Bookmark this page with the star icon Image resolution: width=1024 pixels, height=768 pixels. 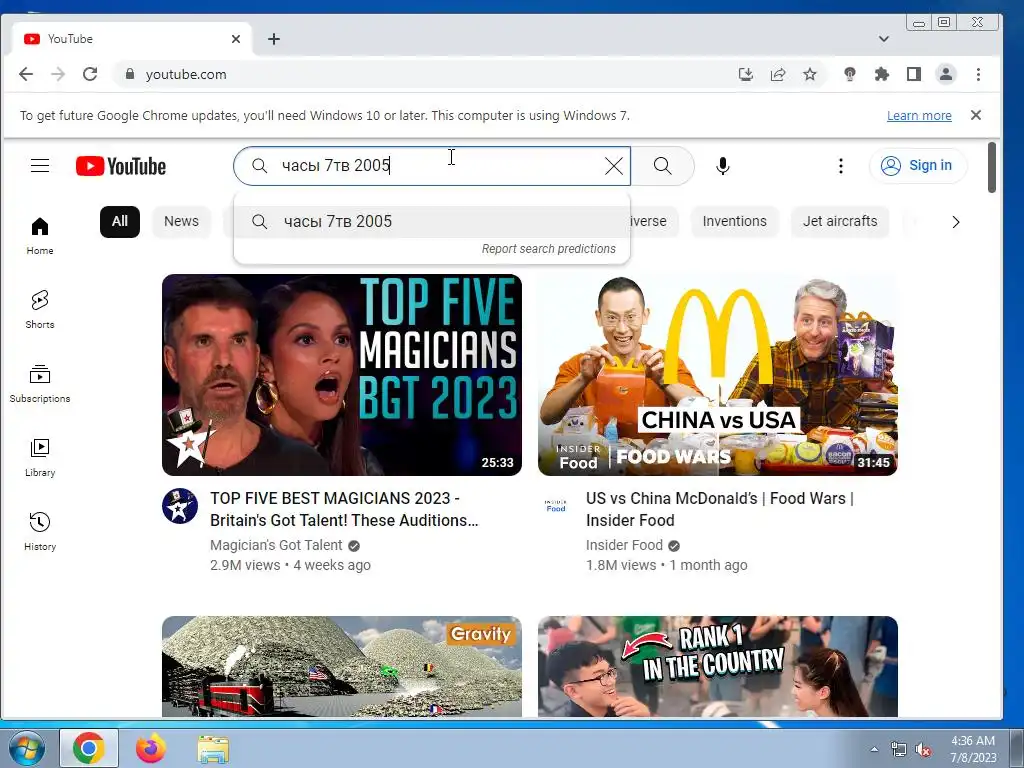[810, 74]
